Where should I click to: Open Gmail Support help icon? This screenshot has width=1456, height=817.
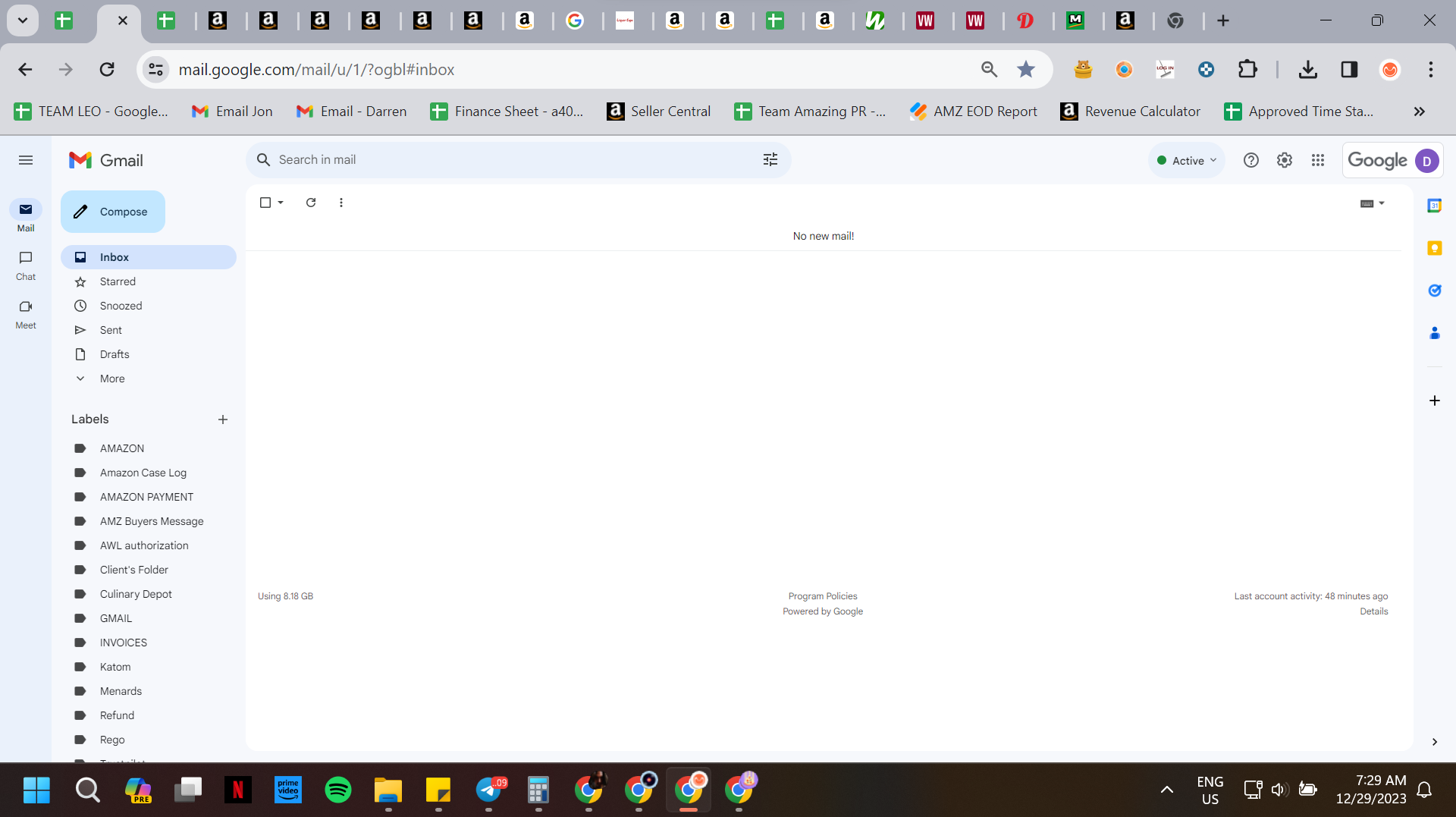[1251, 160]
